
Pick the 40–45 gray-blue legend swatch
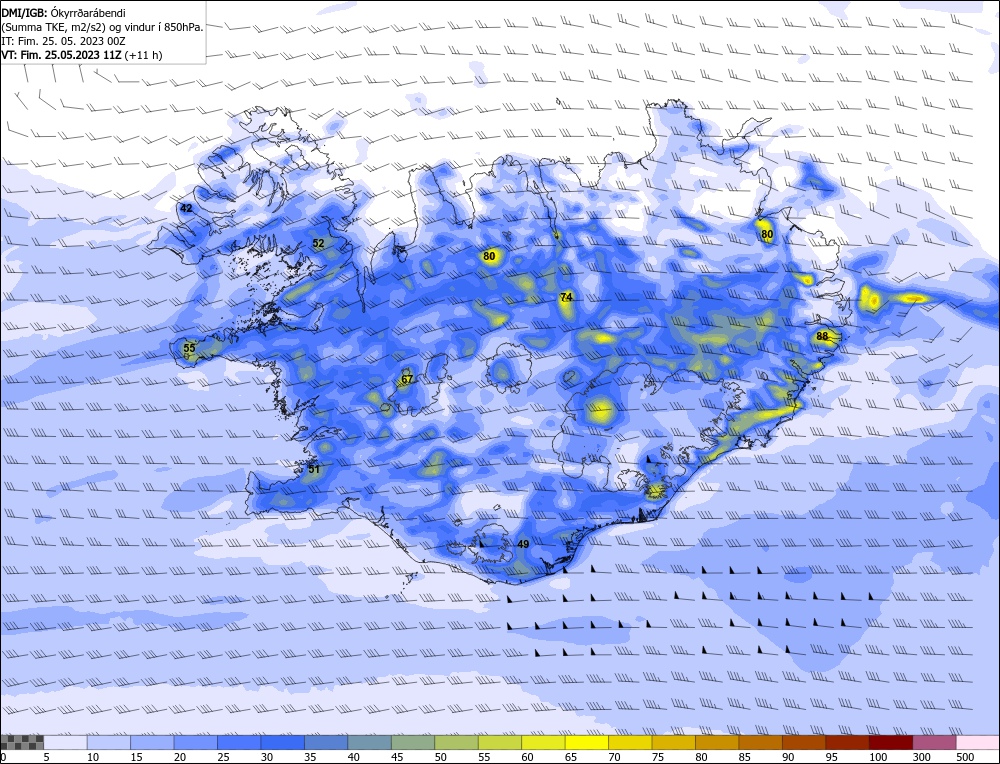(369, 742)
